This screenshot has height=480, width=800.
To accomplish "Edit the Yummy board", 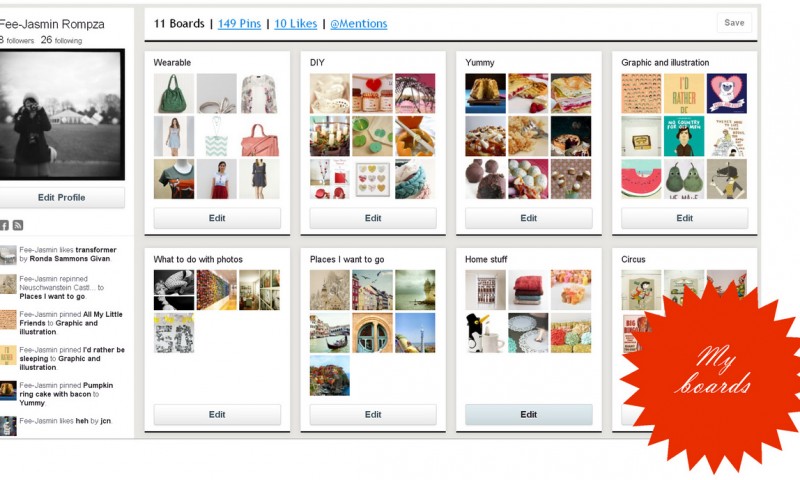I will [x=529, y=218].
